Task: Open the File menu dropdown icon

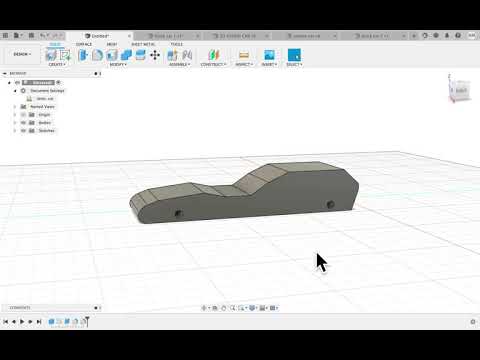Action: tap(18, 35)
